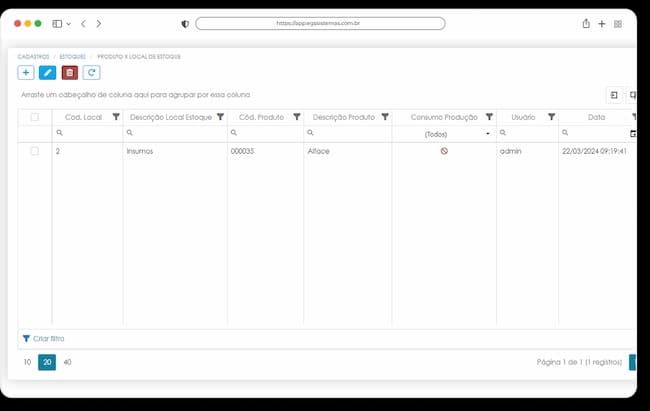Click the Estoques breadcrumb
The height and width of the screenshot is (411, 650).
[x=73, y=56]
